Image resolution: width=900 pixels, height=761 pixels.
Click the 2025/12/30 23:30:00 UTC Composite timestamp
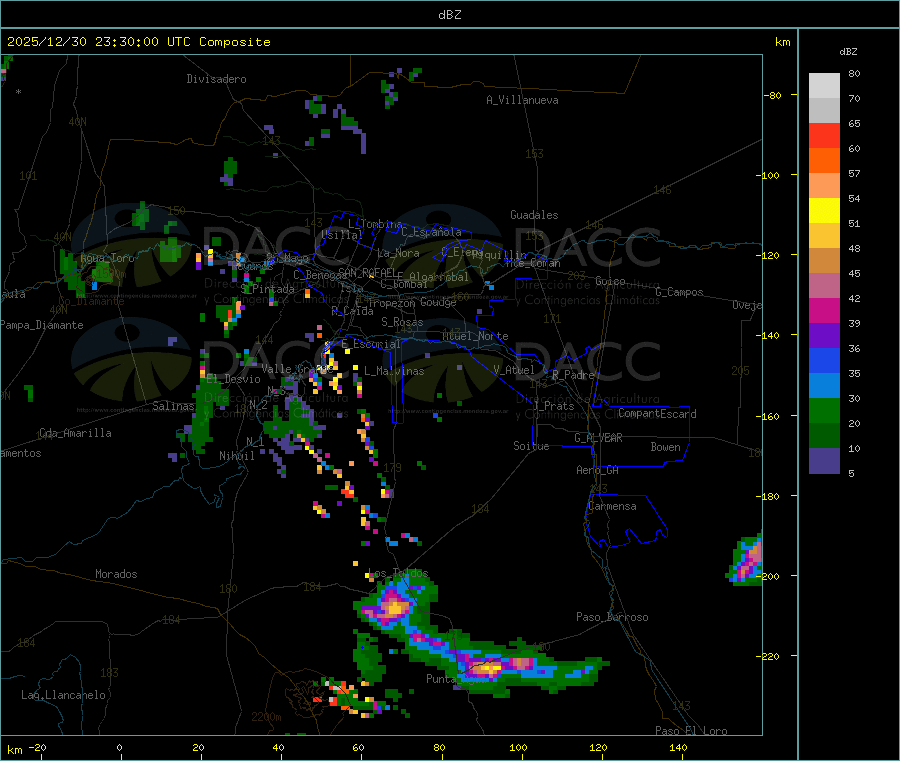point(138,42)
